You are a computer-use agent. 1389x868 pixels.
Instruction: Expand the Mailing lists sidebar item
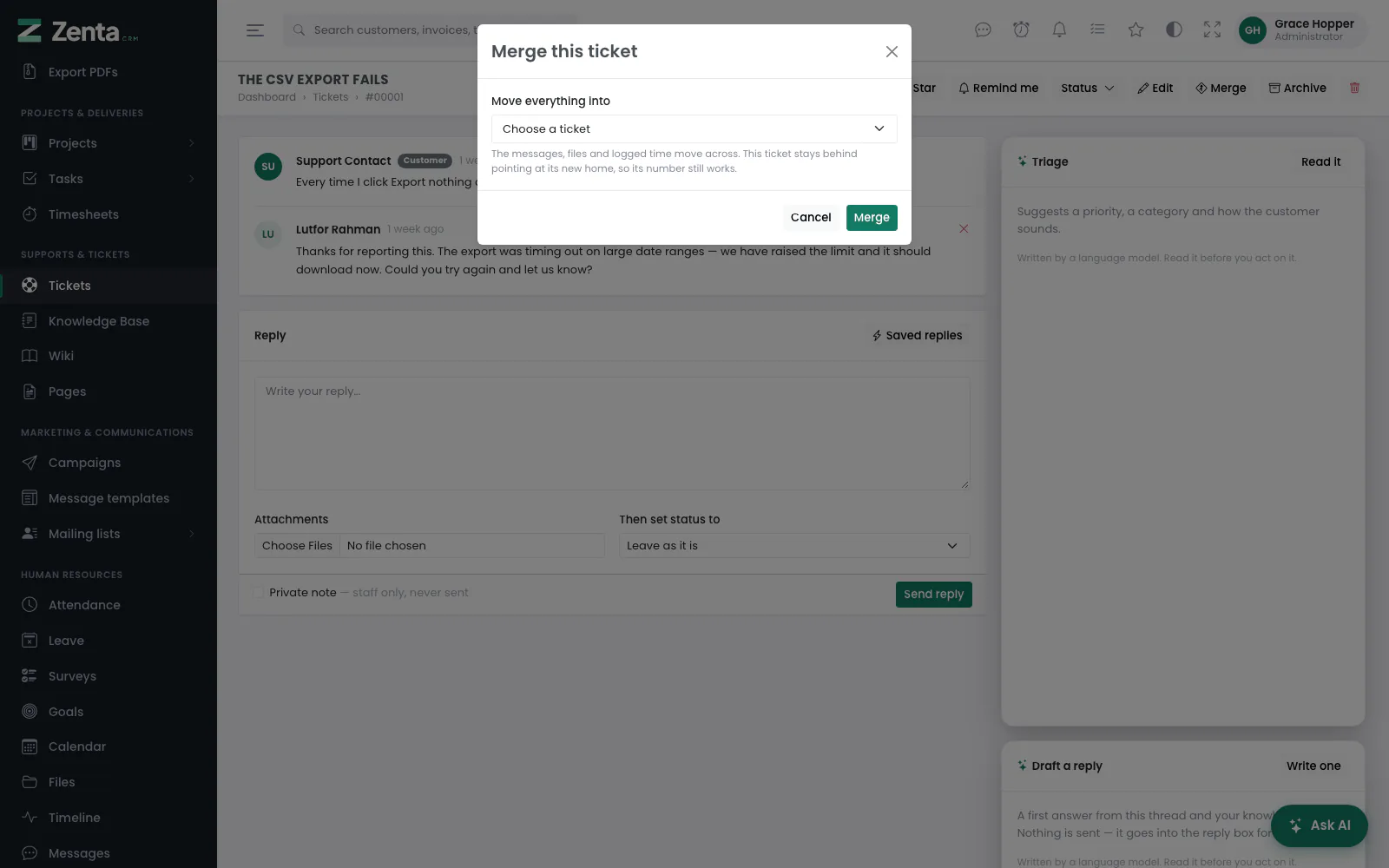pos(109,534)
